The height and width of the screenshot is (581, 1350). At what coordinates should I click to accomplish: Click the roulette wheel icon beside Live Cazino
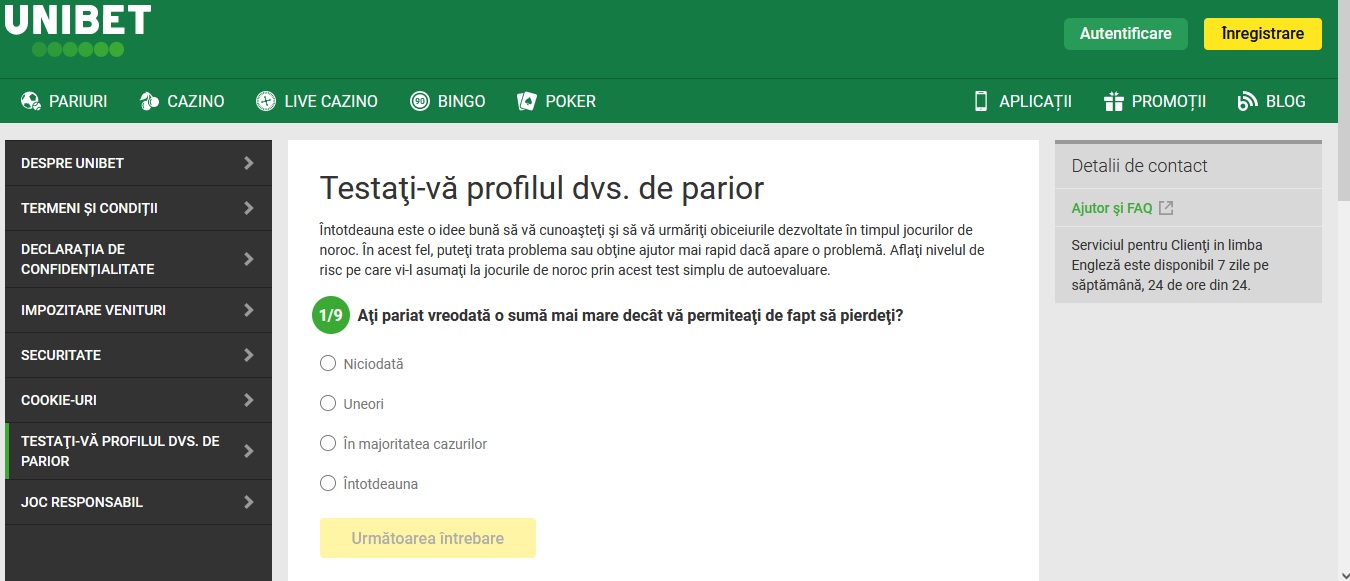[x=266, y=101]
